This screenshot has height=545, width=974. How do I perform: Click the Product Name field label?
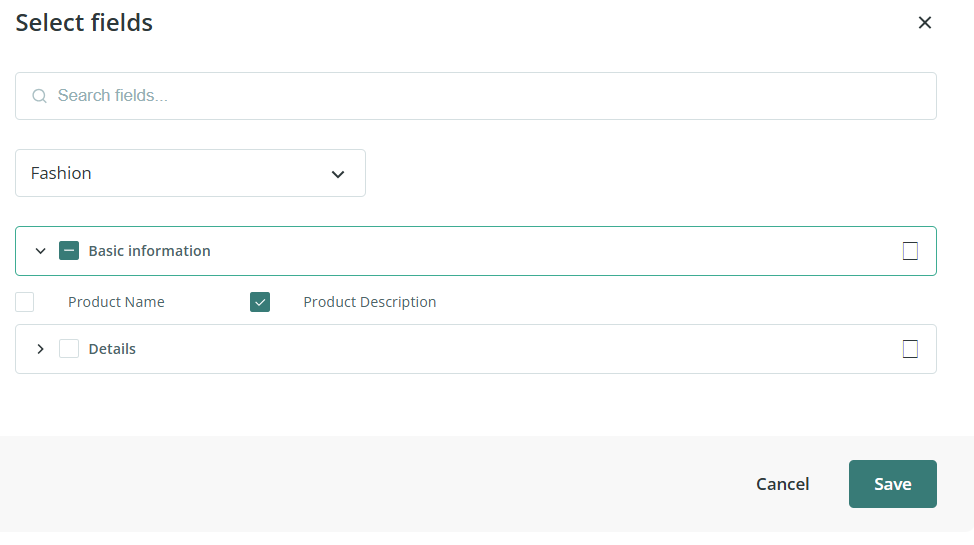[116, 302]
